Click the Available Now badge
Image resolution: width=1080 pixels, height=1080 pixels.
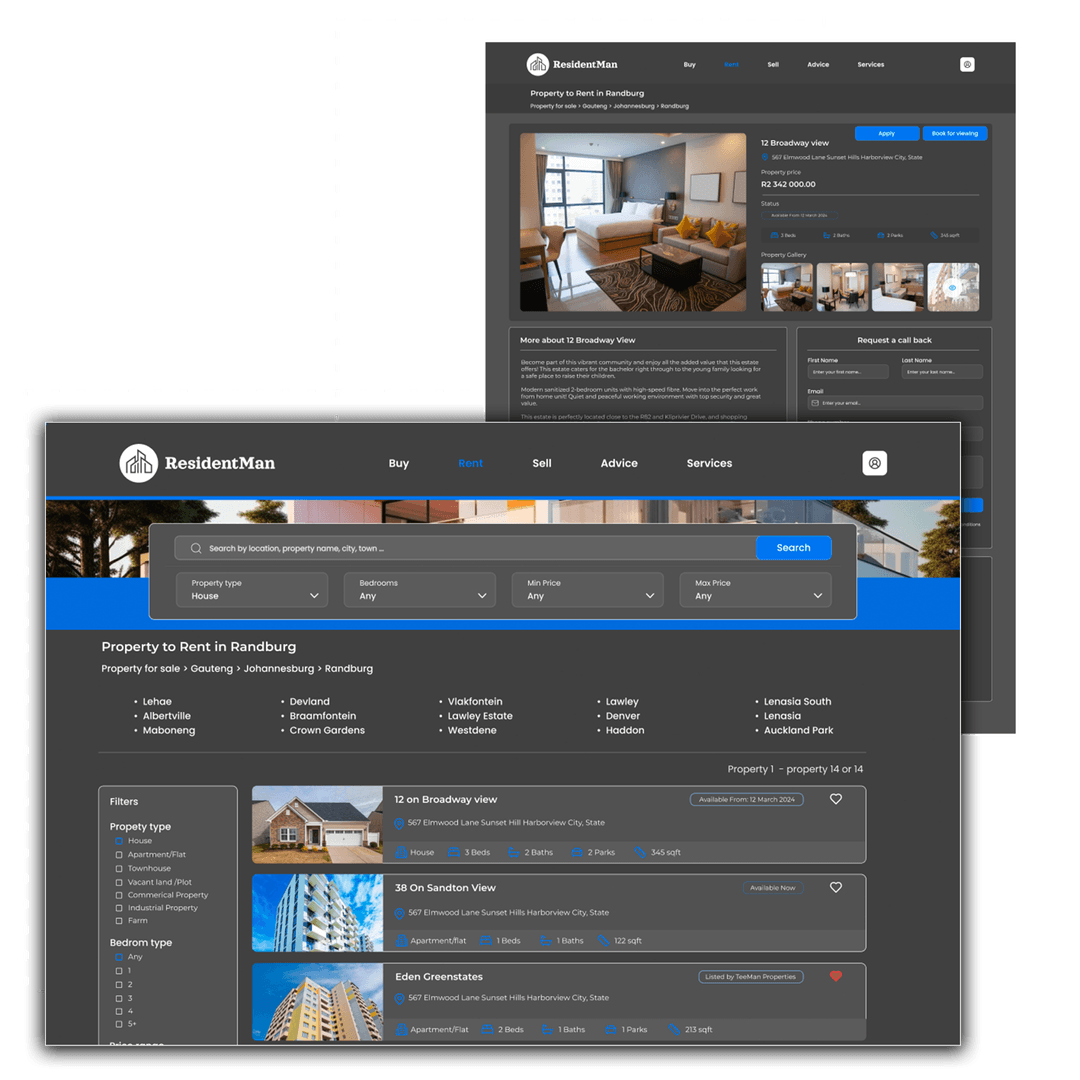[772, 888]
